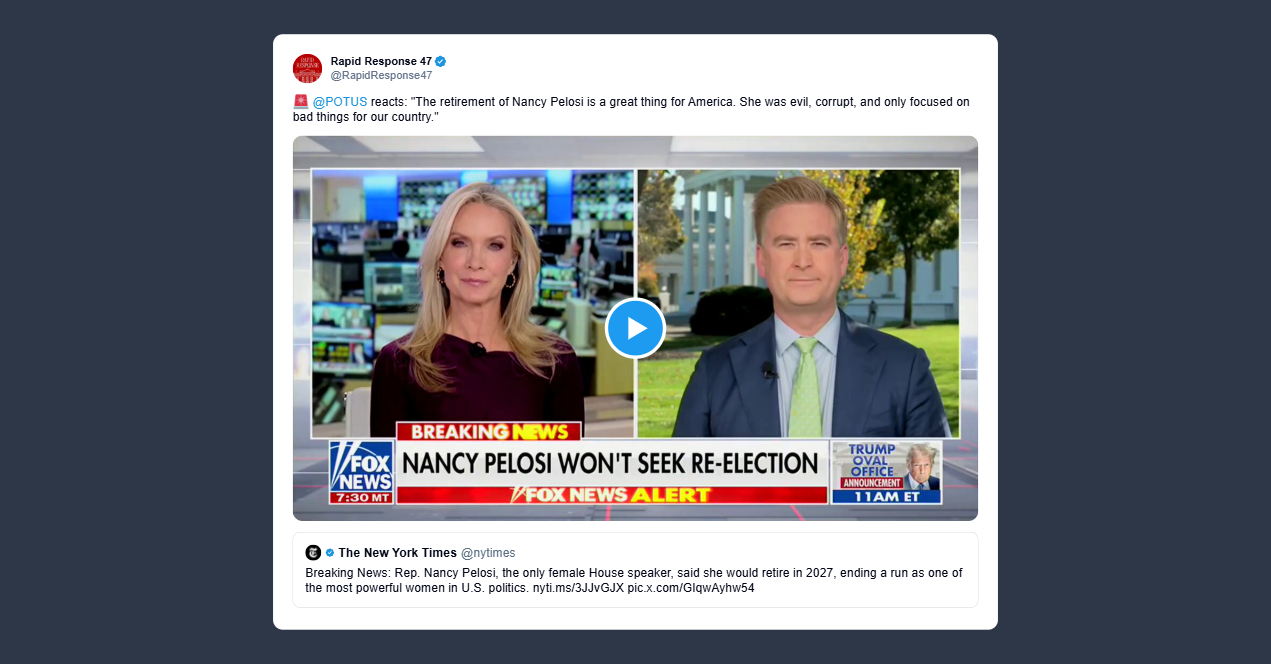The image size is (1271, 664).
Task: Click the Pelosi won't seek re-election headline
Action: coord(610,463)
